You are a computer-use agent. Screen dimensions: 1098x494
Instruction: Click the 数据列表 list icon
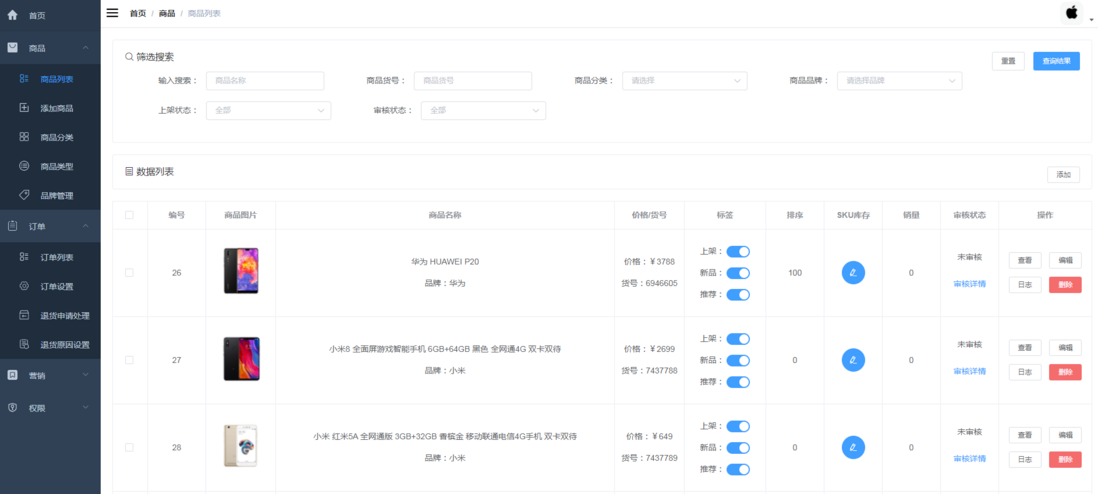[x=129, y=172]
